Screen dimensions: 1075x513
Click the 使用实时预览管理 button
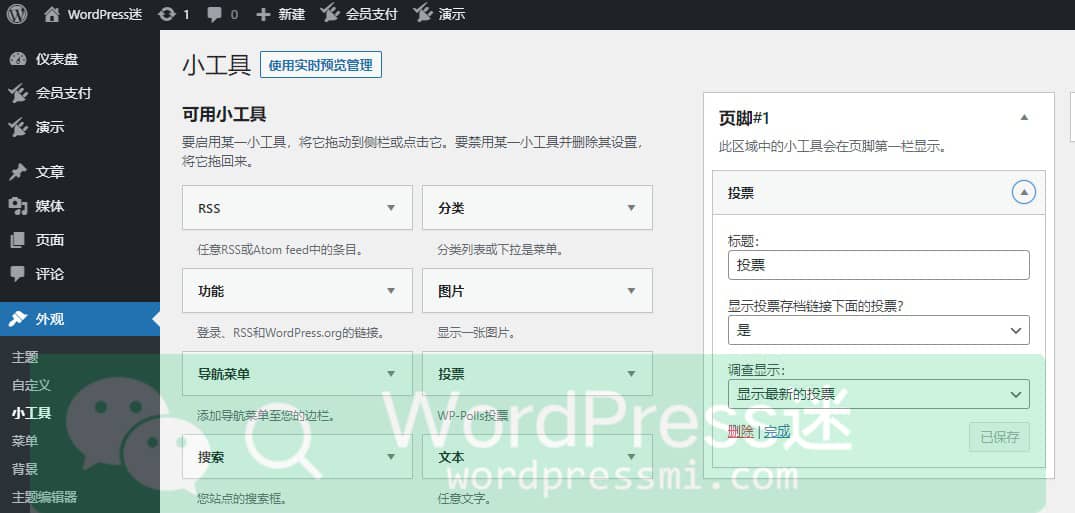coord(320,65)
